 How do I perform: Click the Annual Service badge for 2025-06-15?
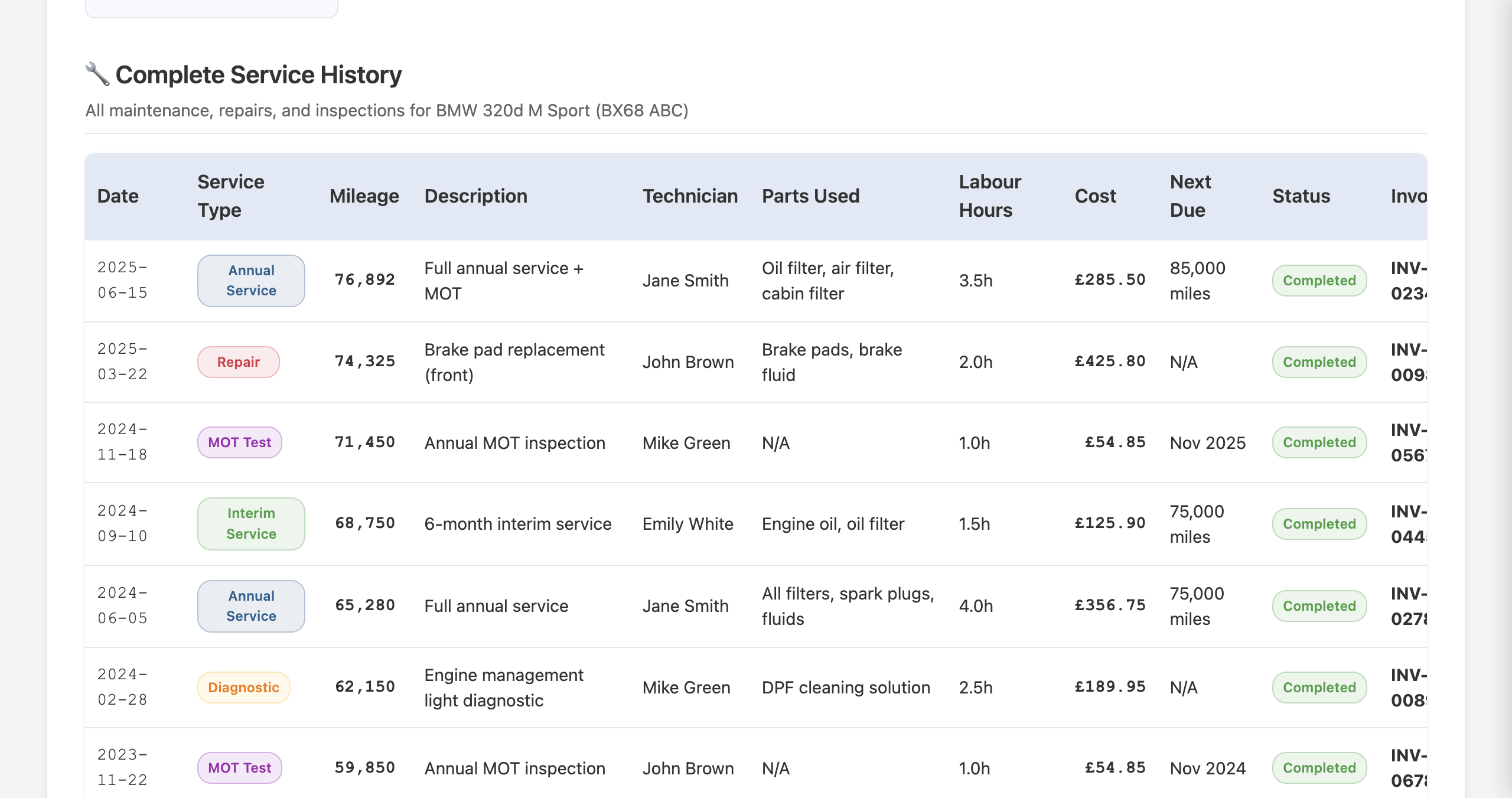pos(250,281)
